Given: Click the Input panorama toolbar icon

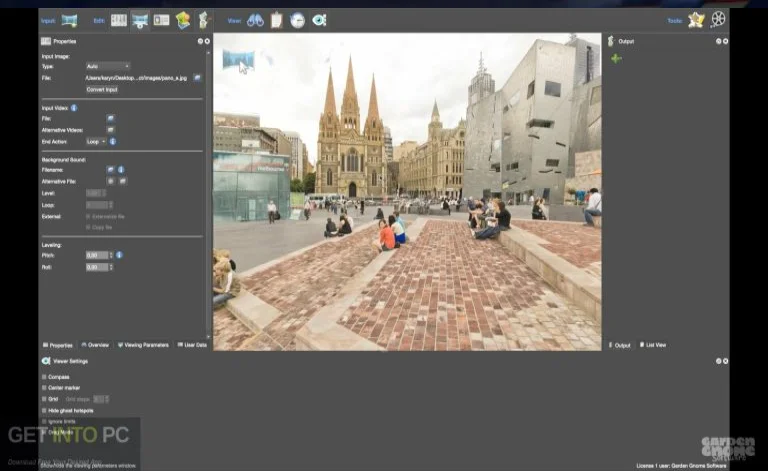Looking at the screenshot, I should pos(70,21).
